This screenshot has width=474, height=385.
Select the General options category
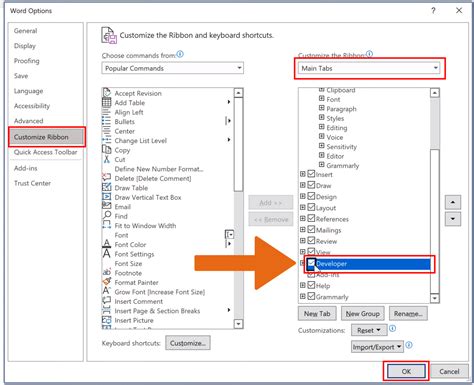tap(26, 31)
